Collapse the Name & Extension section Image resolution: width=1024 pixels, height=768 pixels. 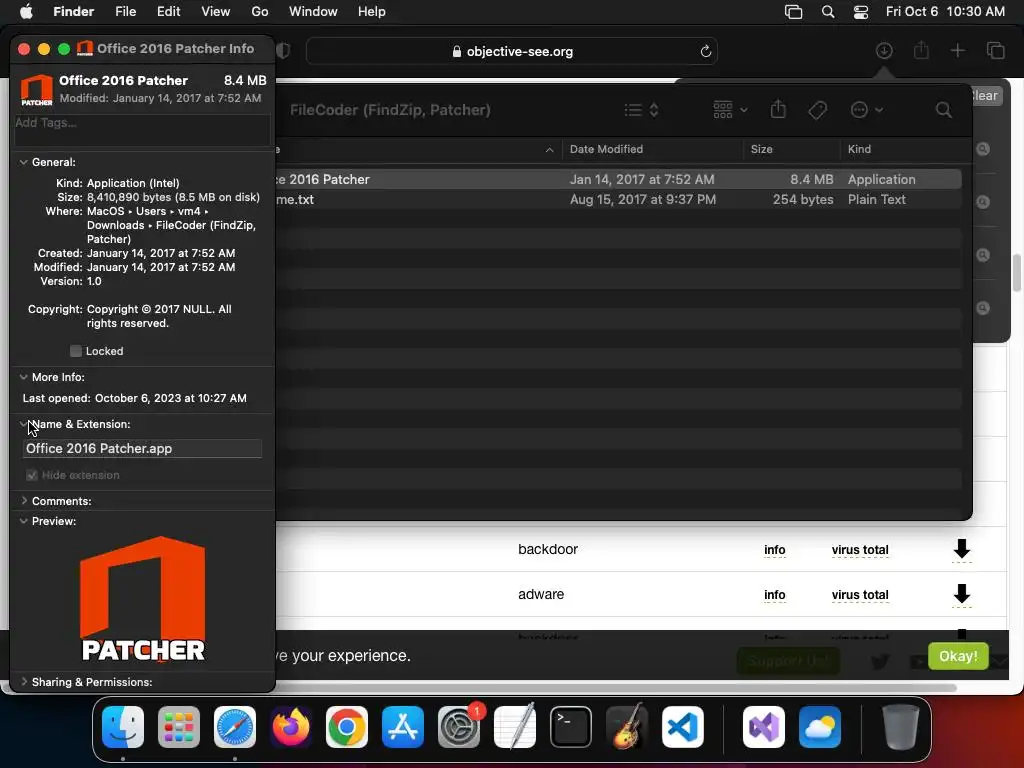point(24,424)
